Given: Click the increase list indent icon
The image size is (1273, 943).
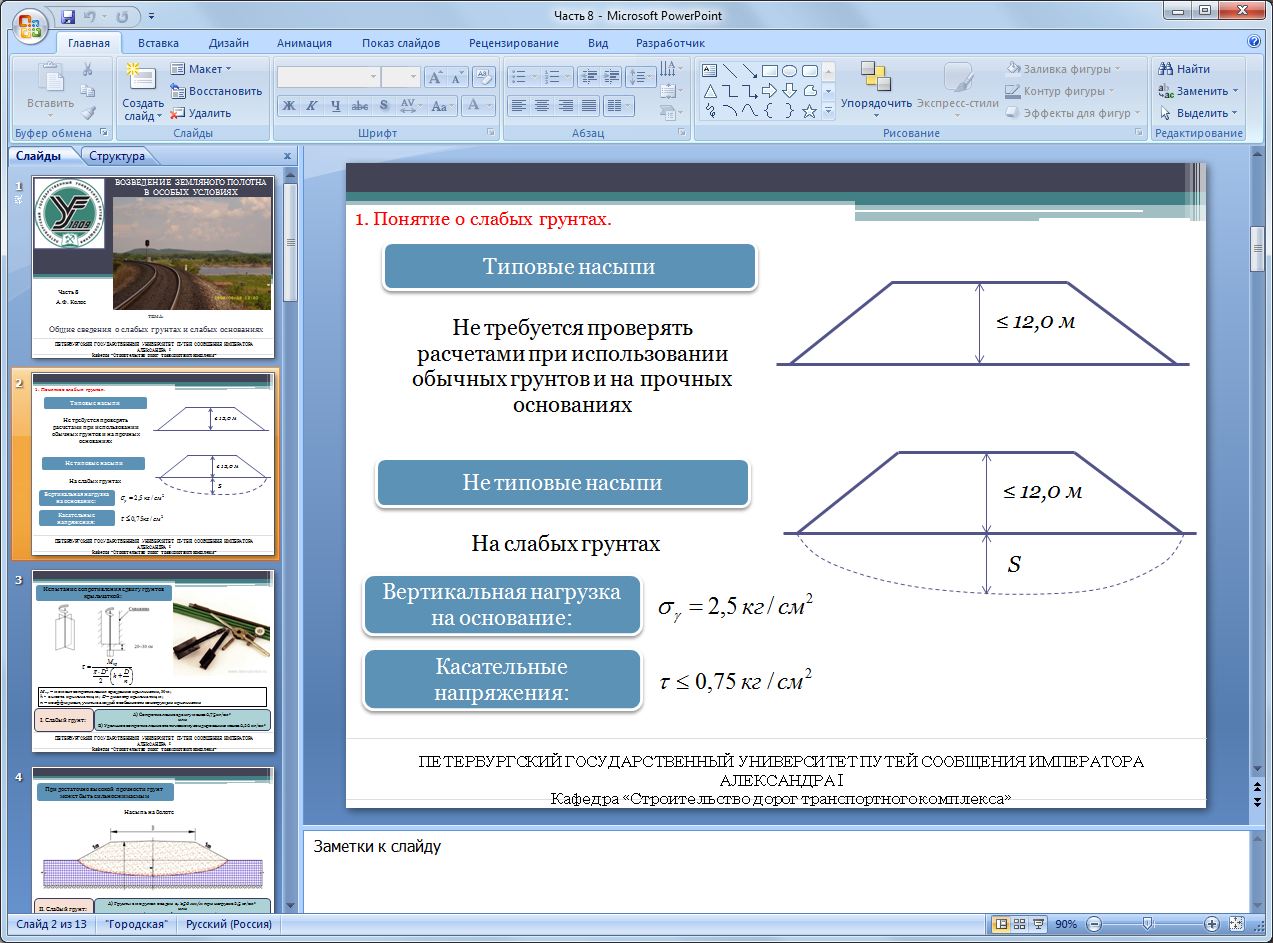Looking at the screenshot, I should 610,76.
